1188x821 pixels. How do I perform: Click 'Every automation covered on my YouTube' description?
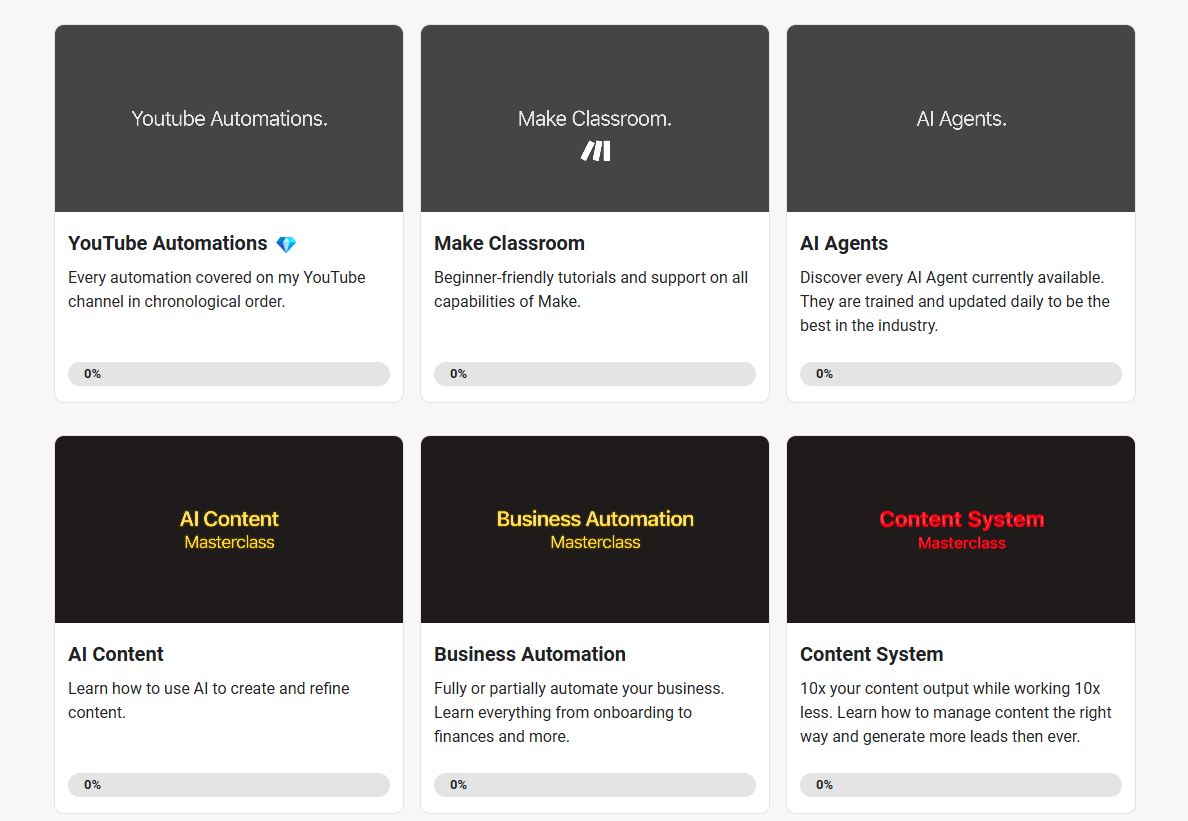[217, 289]
